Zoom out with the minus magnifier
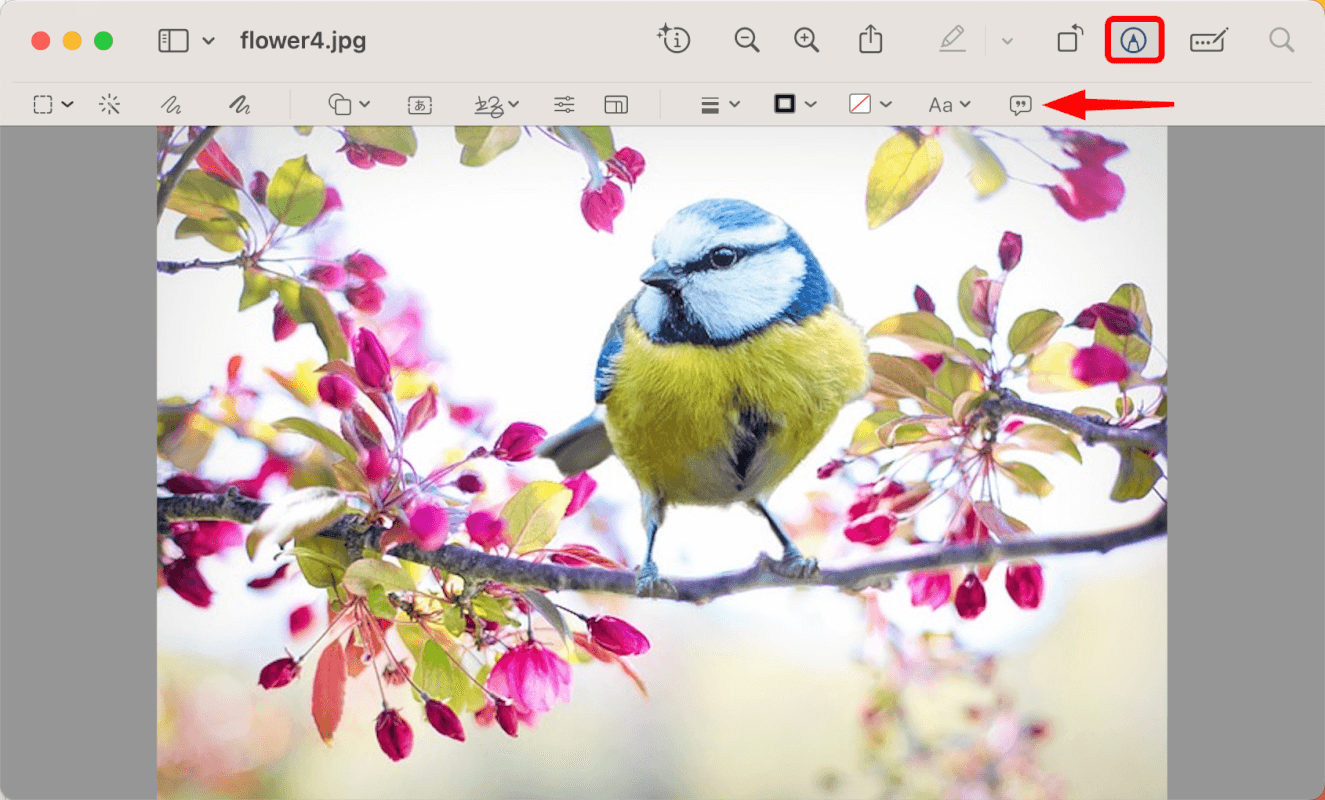The height and width of the screenshot is (800, 1325). pos(746,40)
